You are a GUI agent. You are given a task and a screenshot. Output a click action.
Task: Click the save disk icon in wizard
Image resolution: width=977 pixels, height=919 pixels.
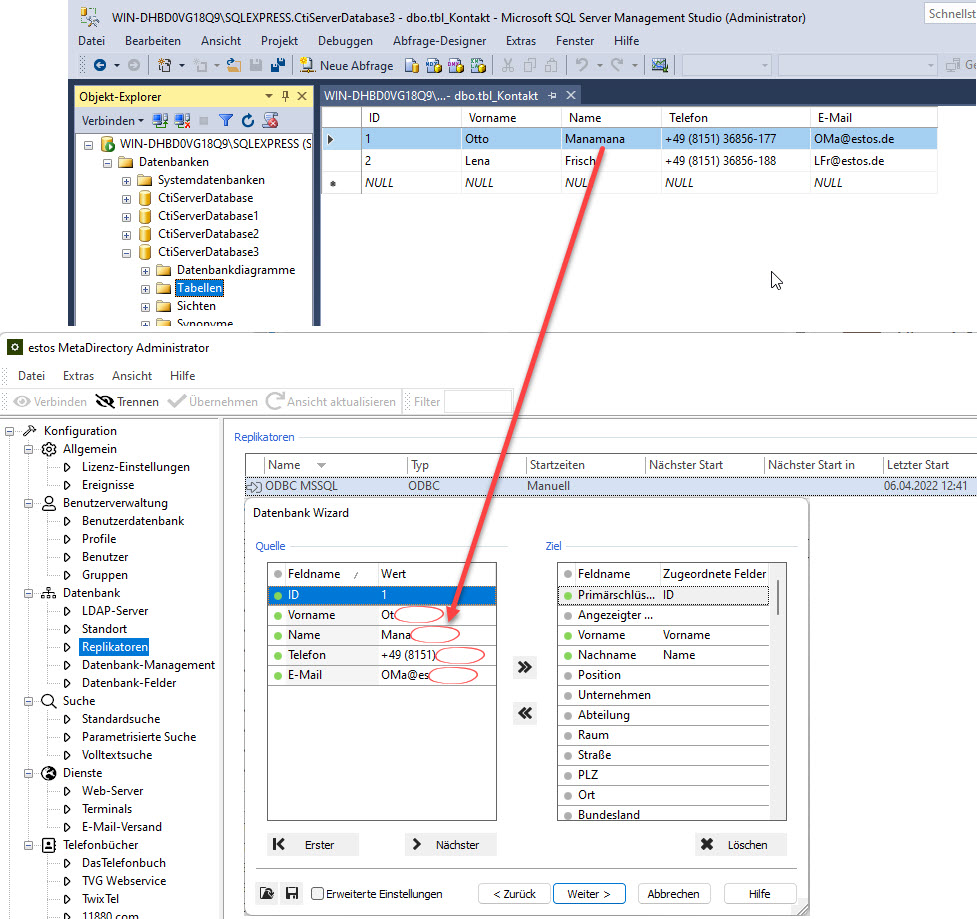click(x=292, y=893)
